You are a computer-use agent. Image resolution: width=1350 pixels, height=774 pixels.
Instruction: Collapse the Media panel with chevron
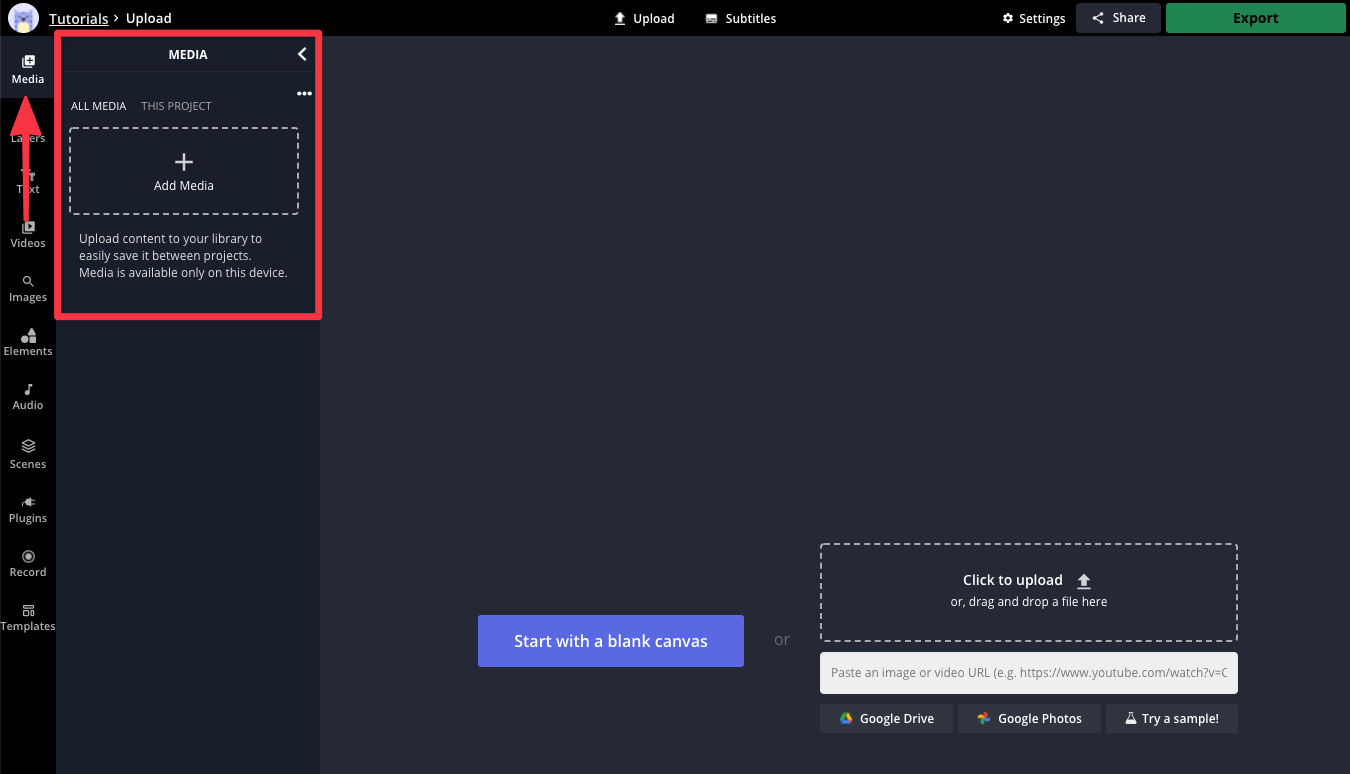coord(302,54)
